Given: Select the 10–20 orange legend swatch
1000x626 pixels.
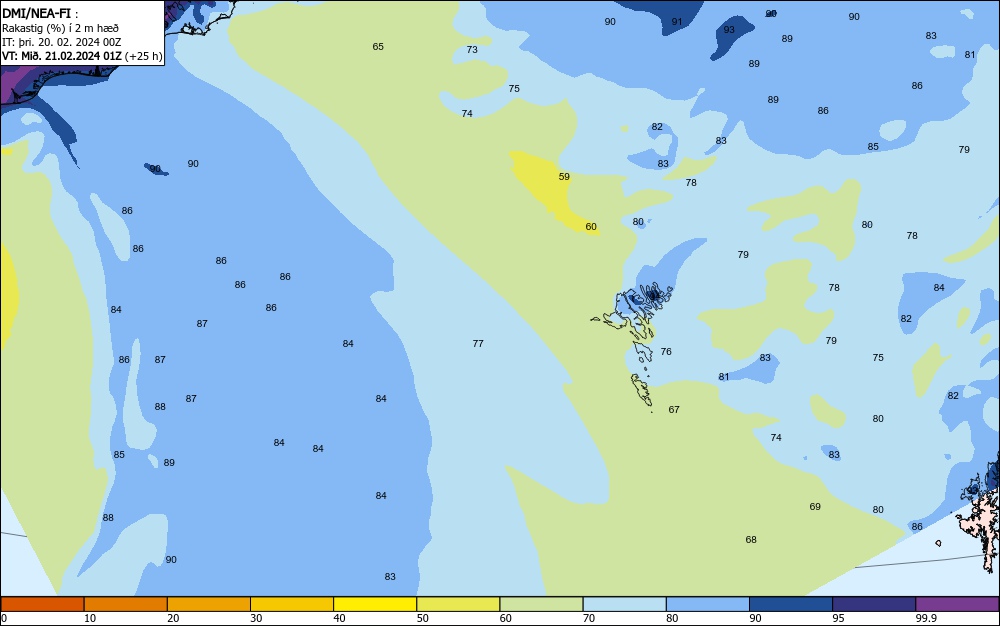Looking at the screenshot, I should point(126,604).
